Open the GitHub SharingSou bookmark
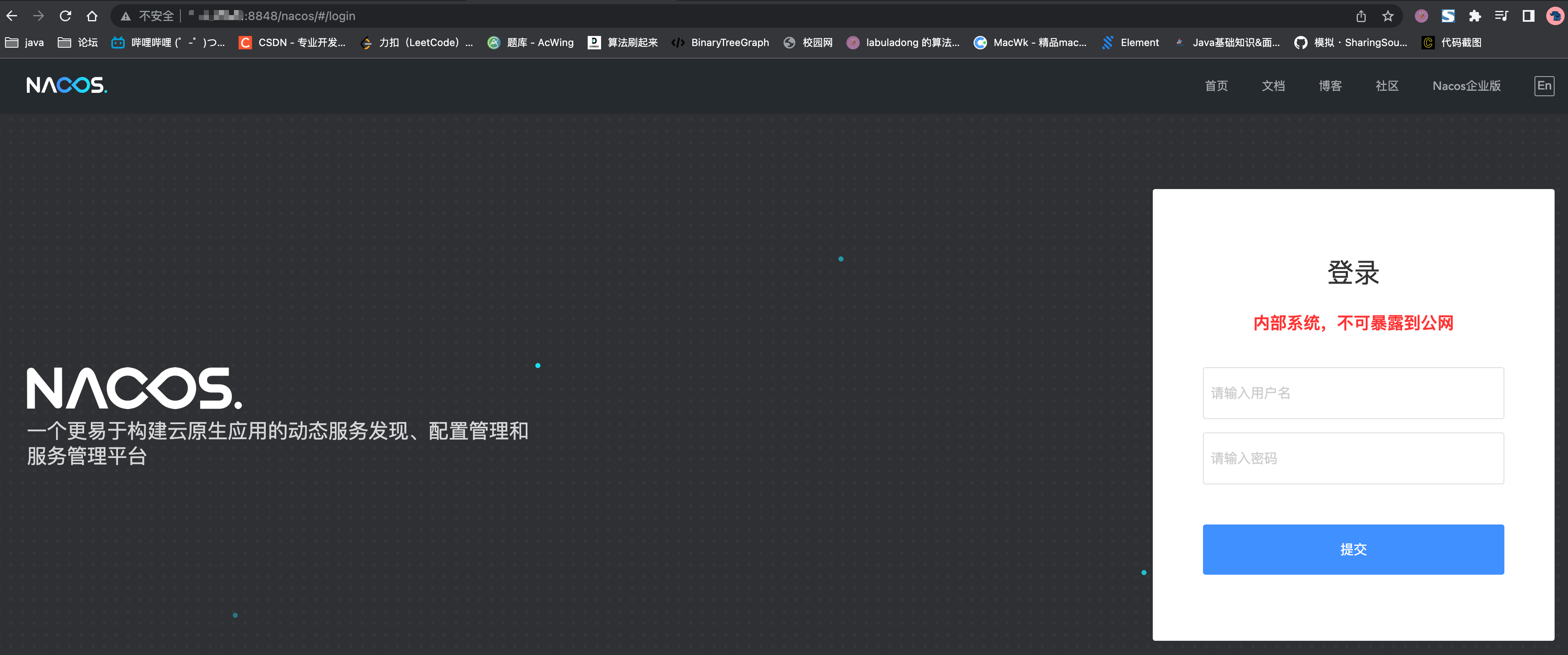The width and height of the screenshot is (1568, 655). pos(1351,43)
